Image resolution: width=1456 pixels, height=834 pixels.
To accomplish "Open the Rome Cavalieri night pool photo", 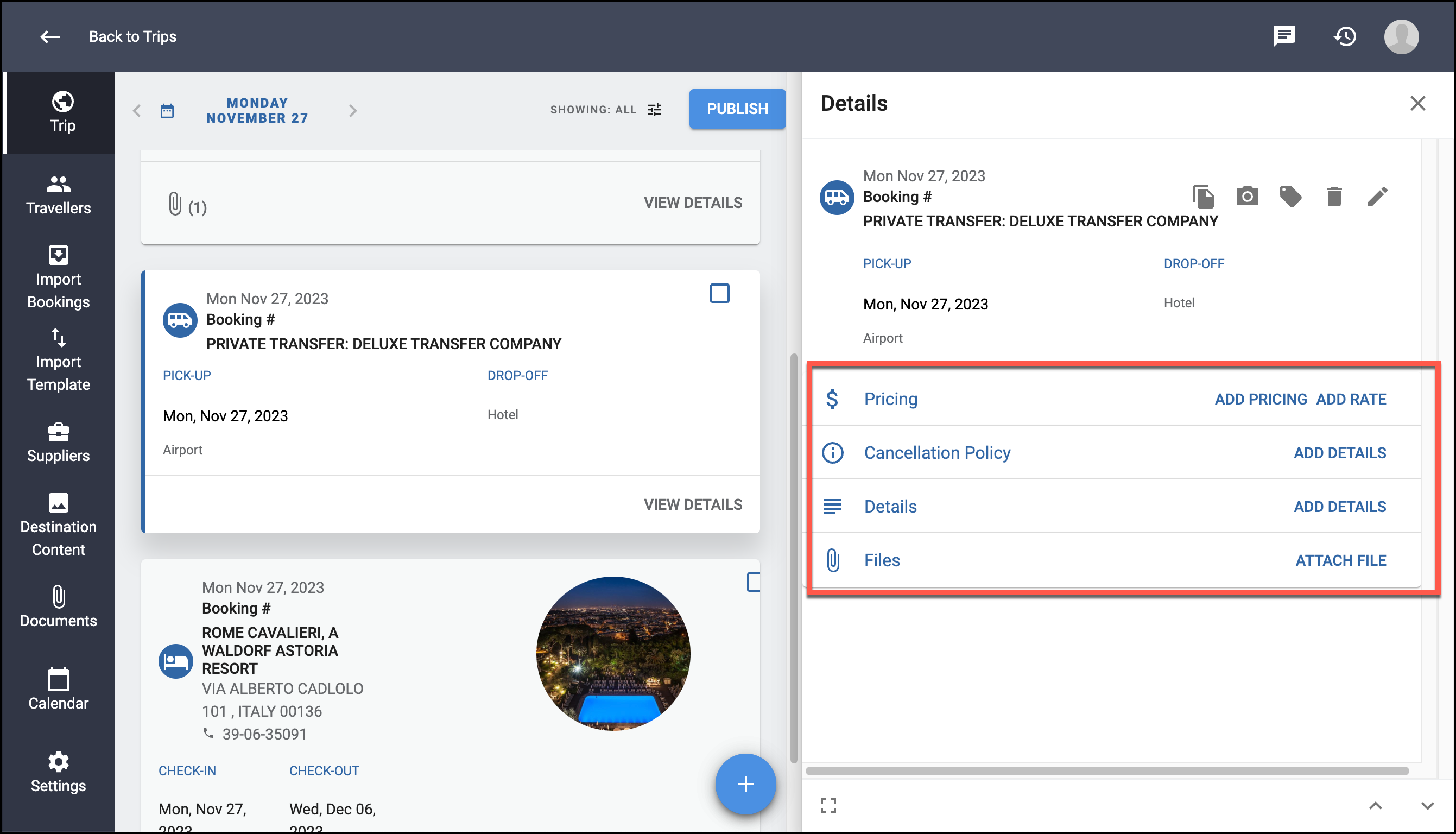I will [x=612, y=653].
